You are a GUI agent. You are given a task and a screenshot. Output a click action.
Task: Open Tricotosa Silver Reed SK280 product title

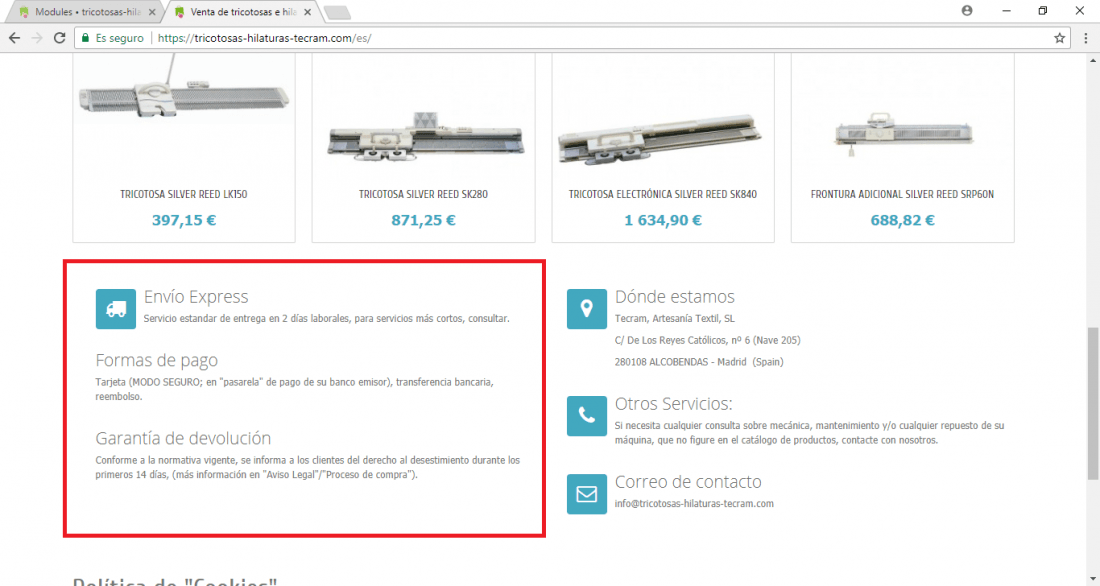423,194
